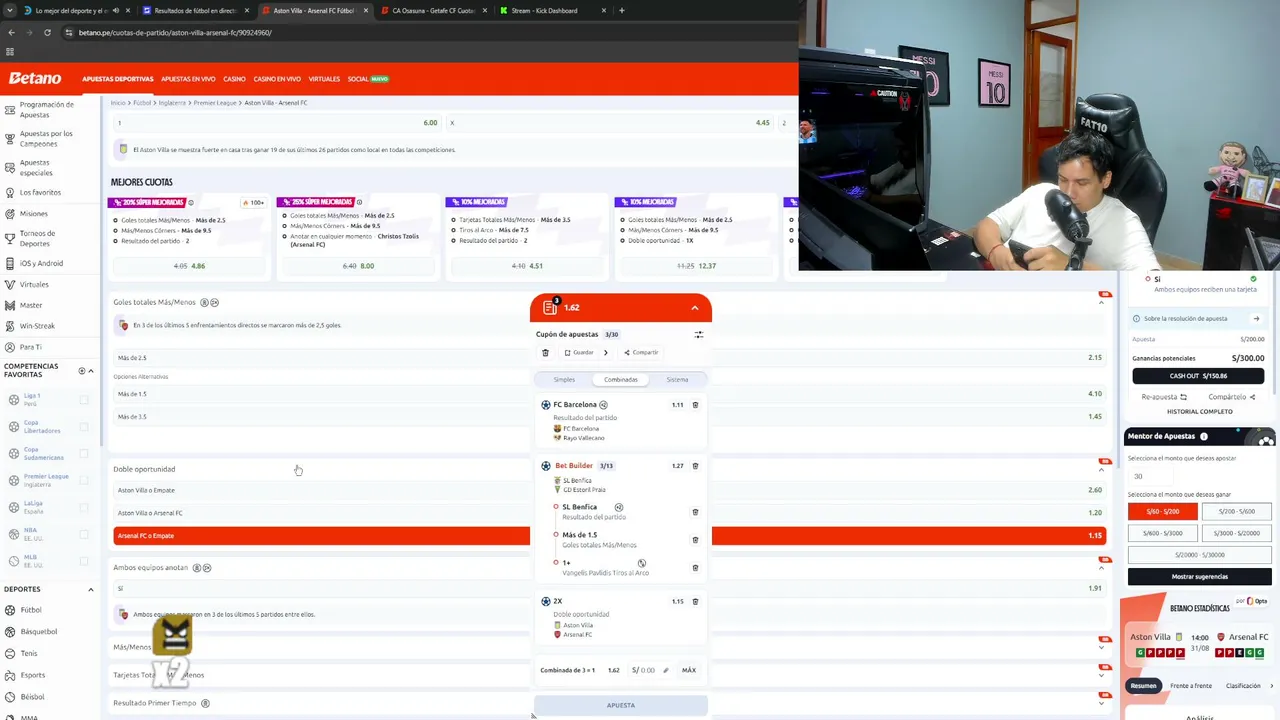Delete the Bet Builder selection from slip
The width and height of the screenshot is (1280, 720).
pos(695,466)
